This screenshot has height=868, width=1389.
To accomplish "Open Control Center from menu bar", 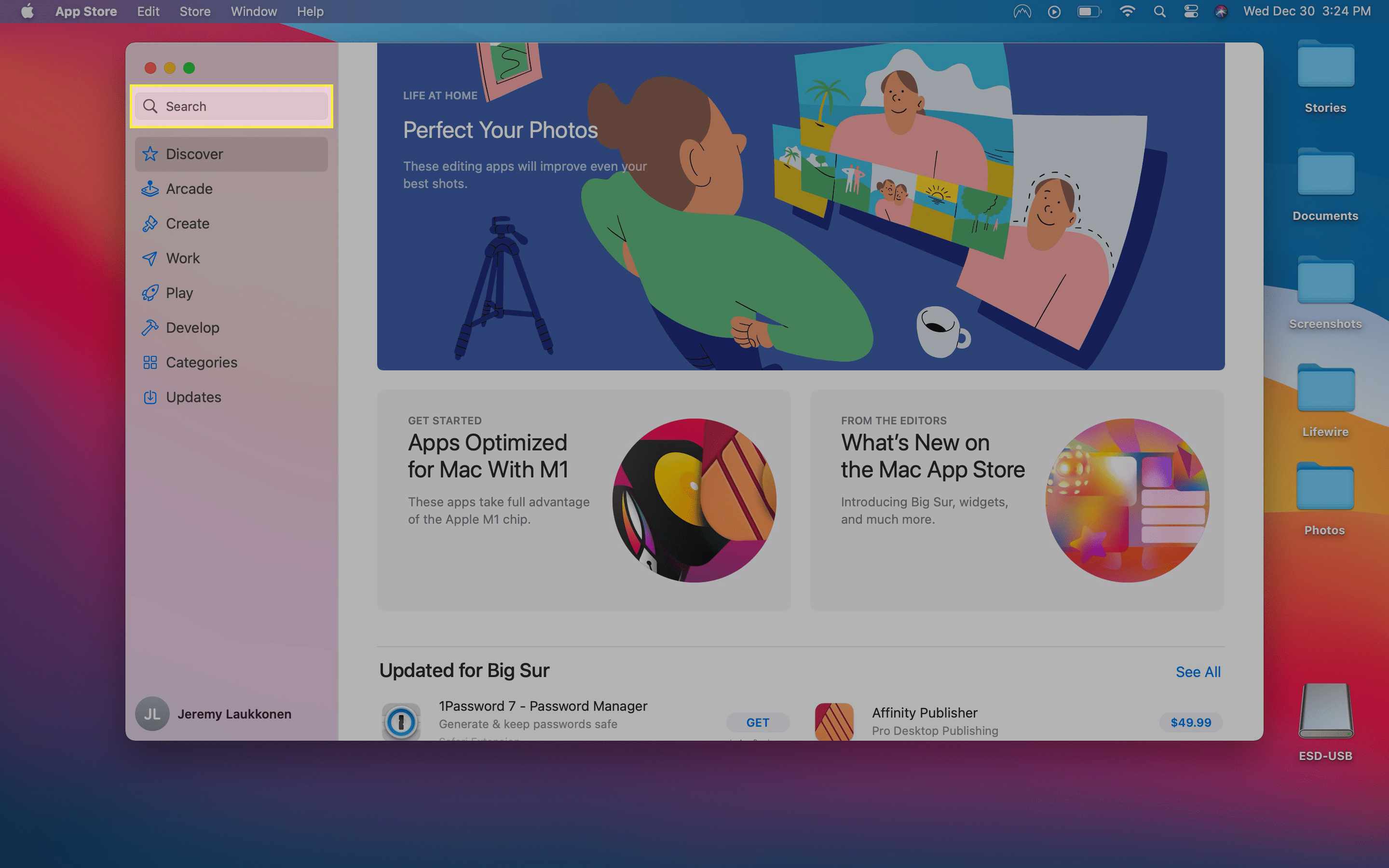I will (x=1191, y=11).
